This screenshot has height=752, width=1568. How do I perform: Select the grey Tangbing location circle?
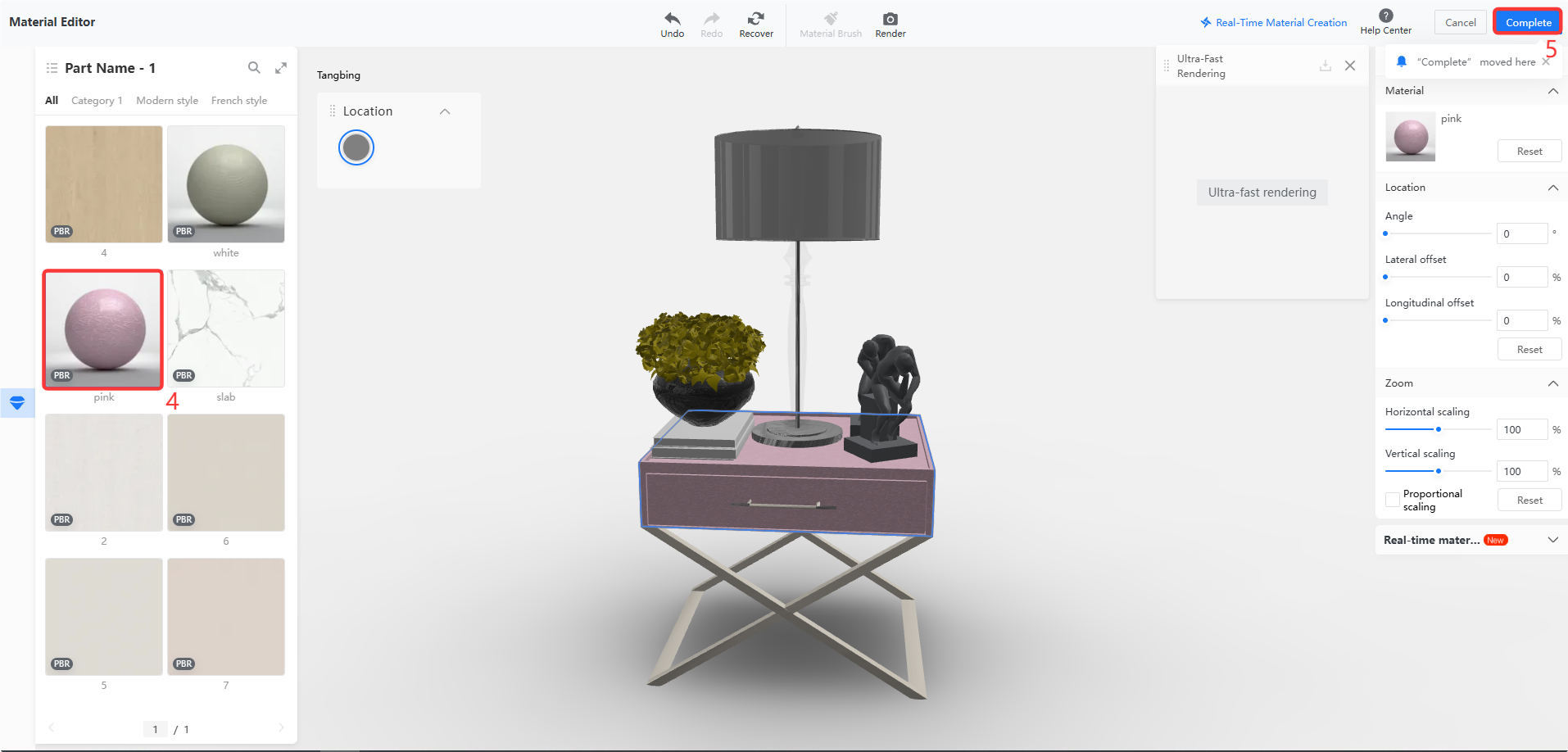click(356, 147)
